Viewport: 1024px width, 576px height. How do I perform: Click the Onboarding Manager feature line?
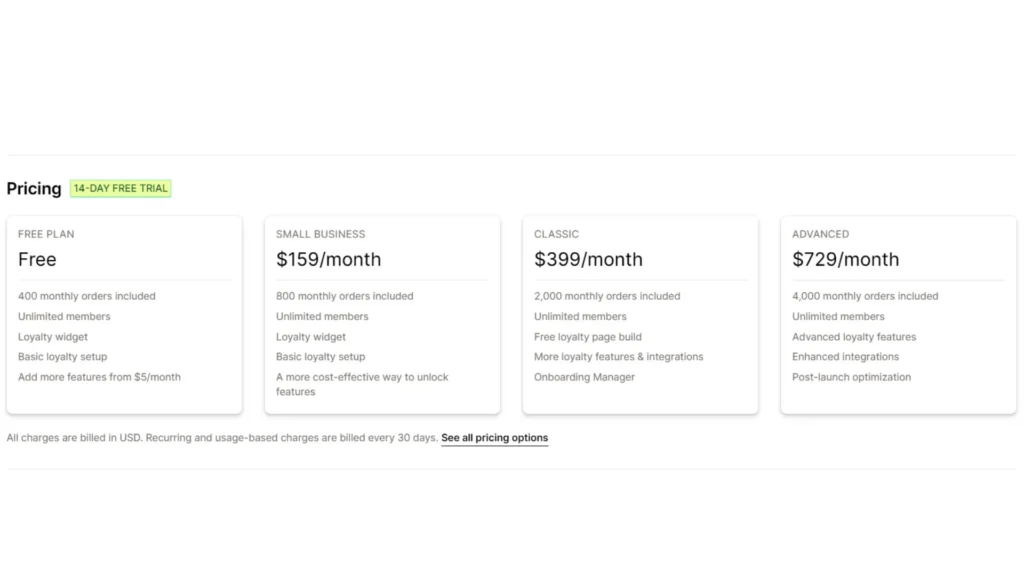click(584, 377)
